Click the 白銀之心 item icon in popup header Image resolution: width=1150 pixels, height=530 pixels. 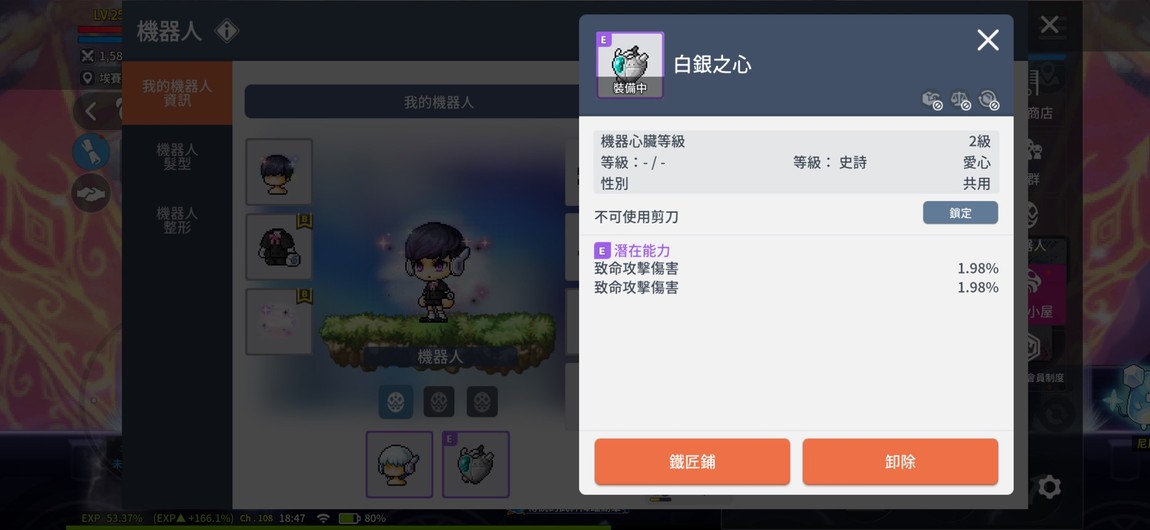[630, 65]
